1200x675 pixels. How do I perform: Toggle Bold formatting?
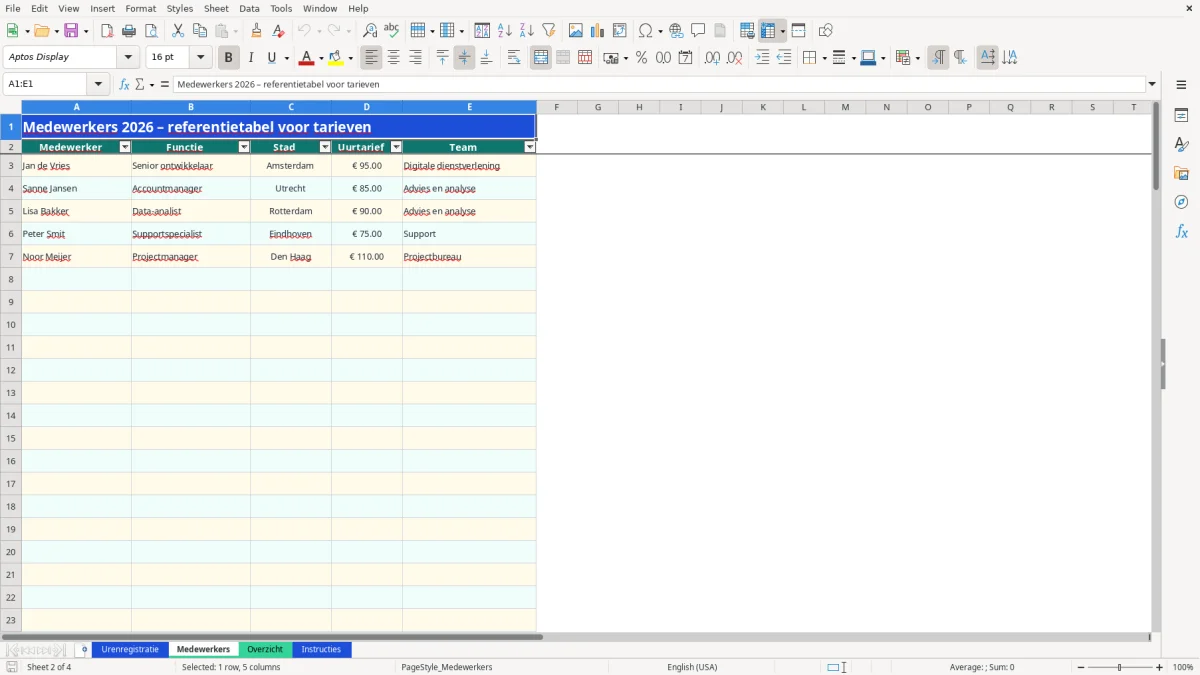(x=228, y=58)
